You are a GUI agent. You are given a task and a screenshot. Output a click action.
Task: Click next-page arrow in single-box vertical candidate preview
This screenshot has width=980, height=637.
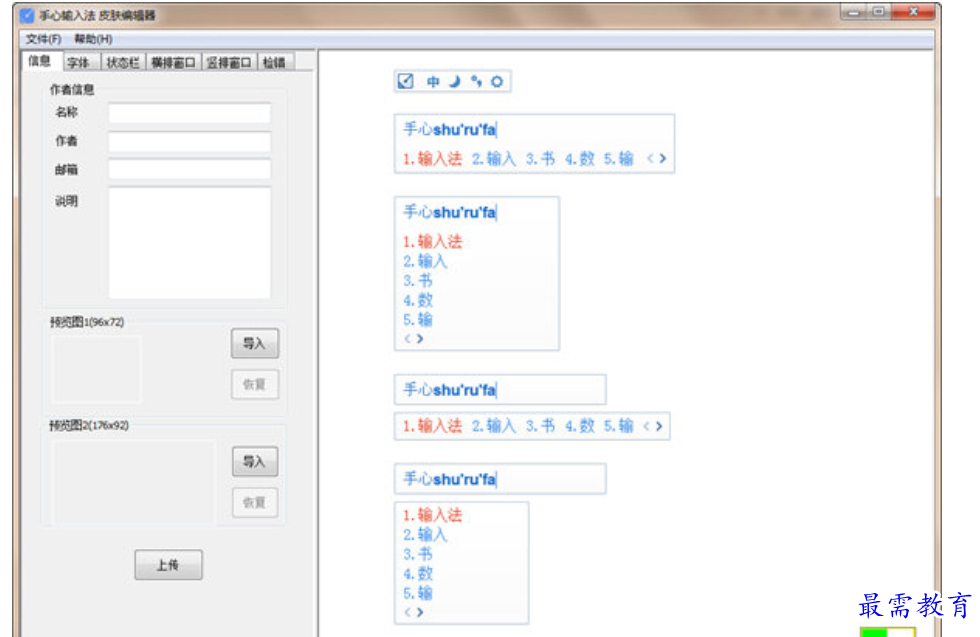pos(420,338)
